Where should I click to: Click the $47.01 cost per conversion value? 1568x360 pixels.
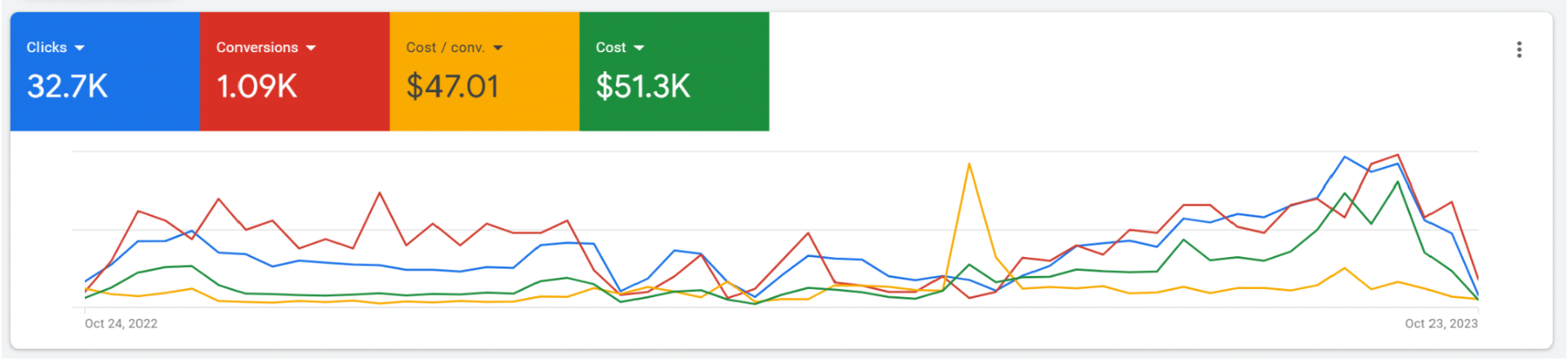[452, 86]
